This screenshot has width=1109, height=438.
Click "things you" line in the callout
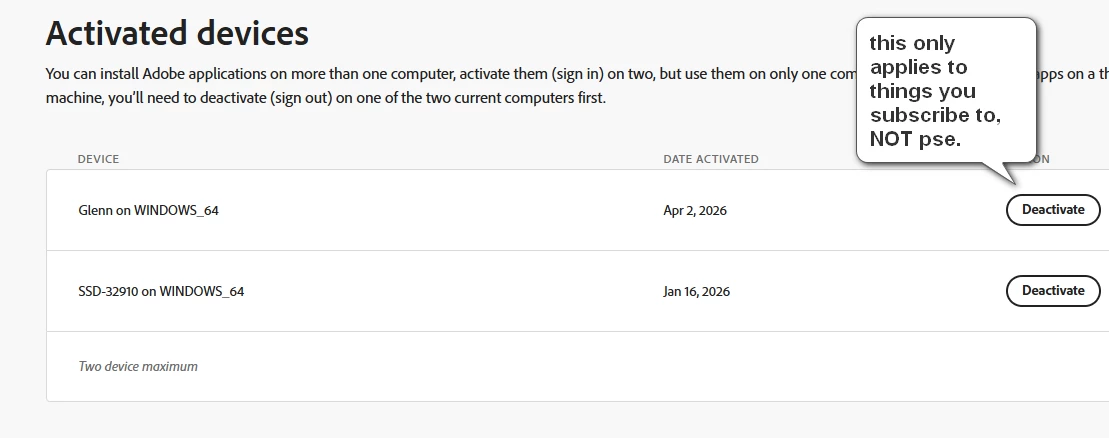coord(922,91)
